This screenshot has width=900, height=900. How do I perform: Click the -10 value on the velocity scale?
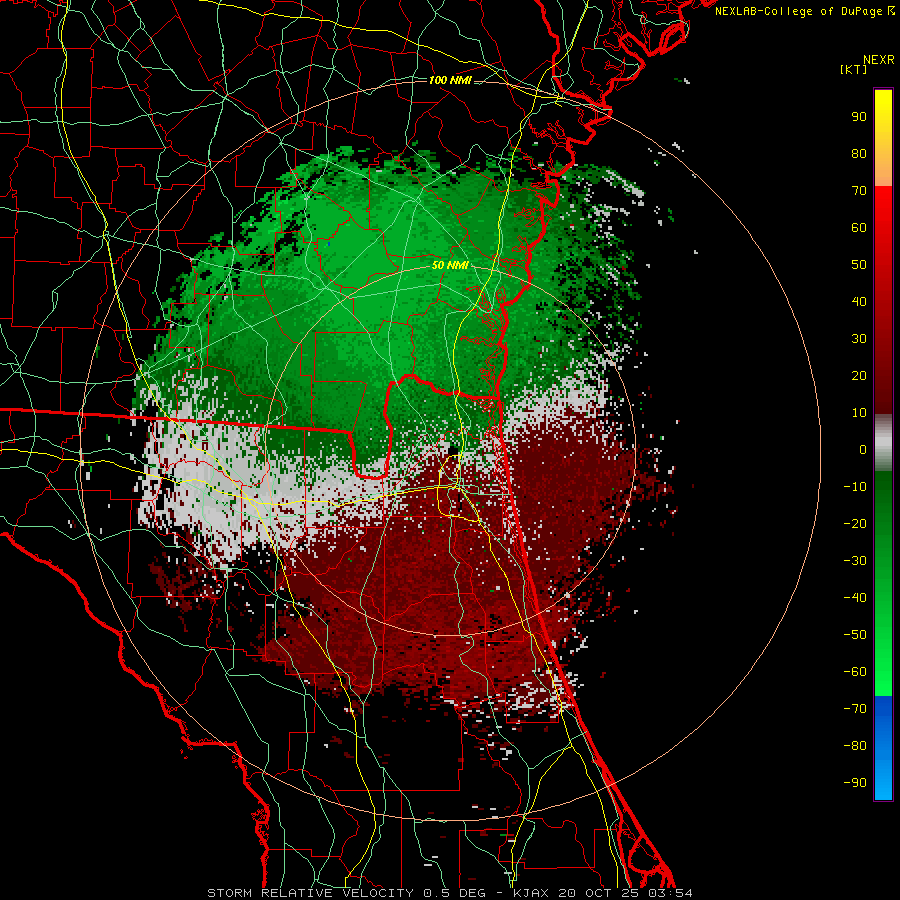(855, 487)
